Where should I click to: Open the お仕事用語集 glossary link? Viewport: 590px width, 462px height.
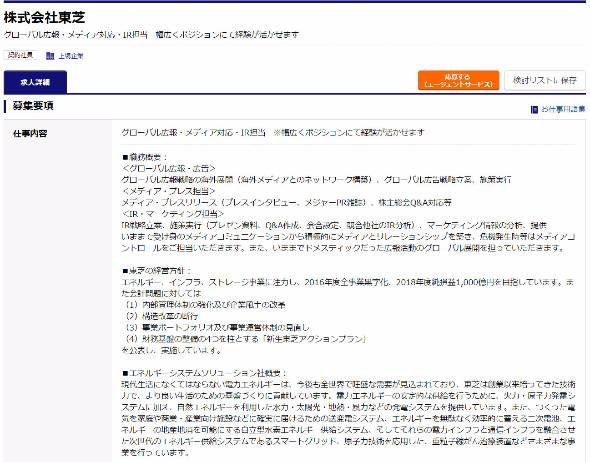563,109
